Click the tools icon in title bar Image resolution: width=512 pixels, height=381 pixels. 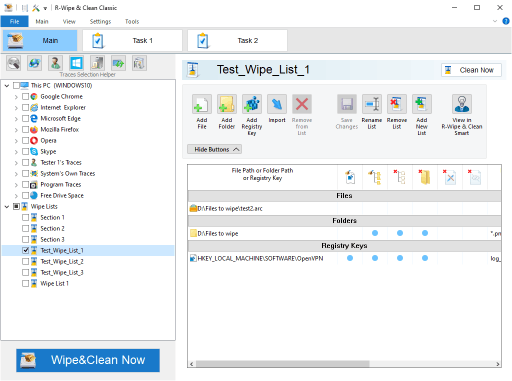(x=36, y=8)
